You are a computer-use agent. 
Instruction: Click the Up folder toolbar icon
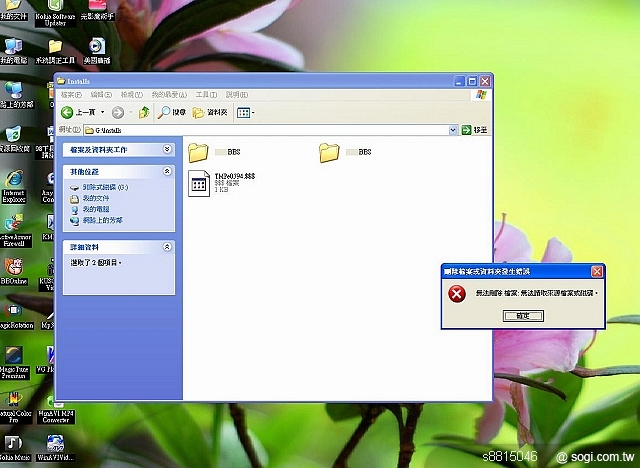[145, 112]
